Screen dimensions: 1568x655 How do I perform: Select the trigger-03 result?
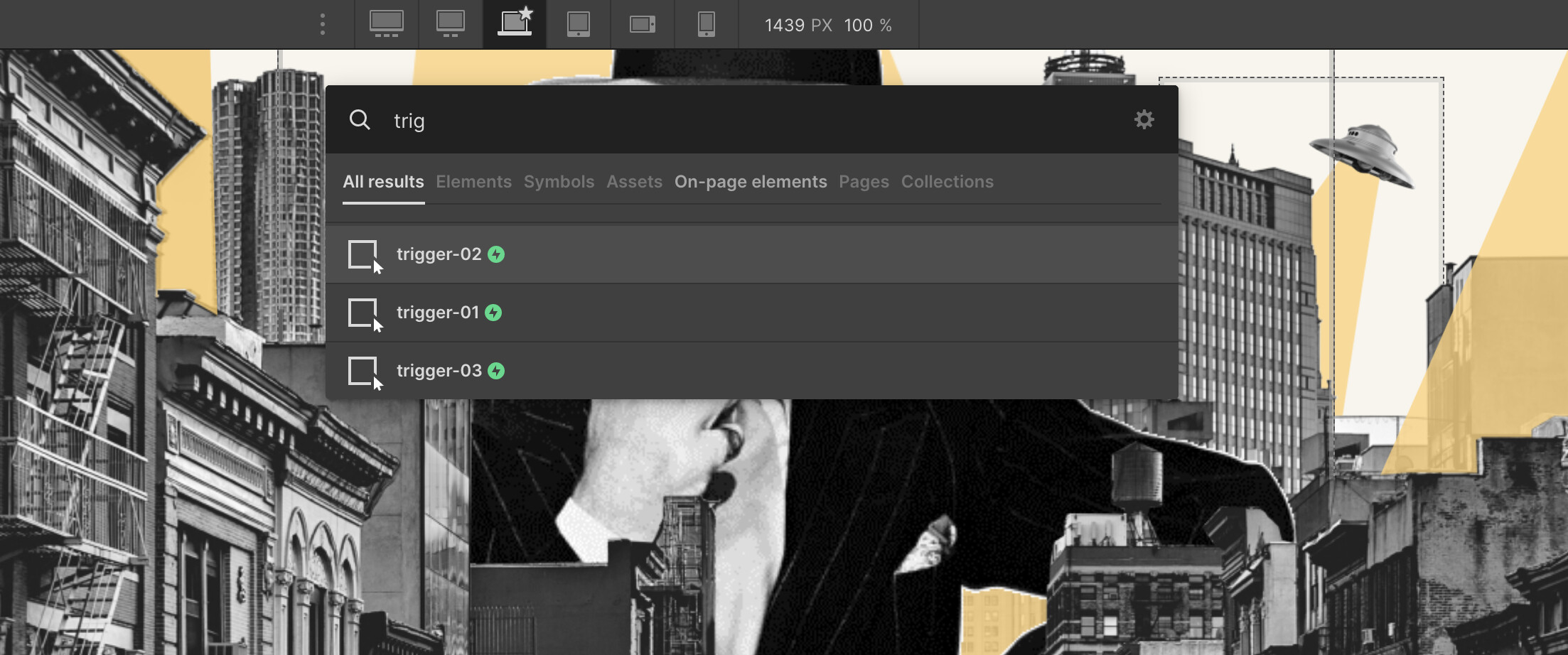click(752, 371)
